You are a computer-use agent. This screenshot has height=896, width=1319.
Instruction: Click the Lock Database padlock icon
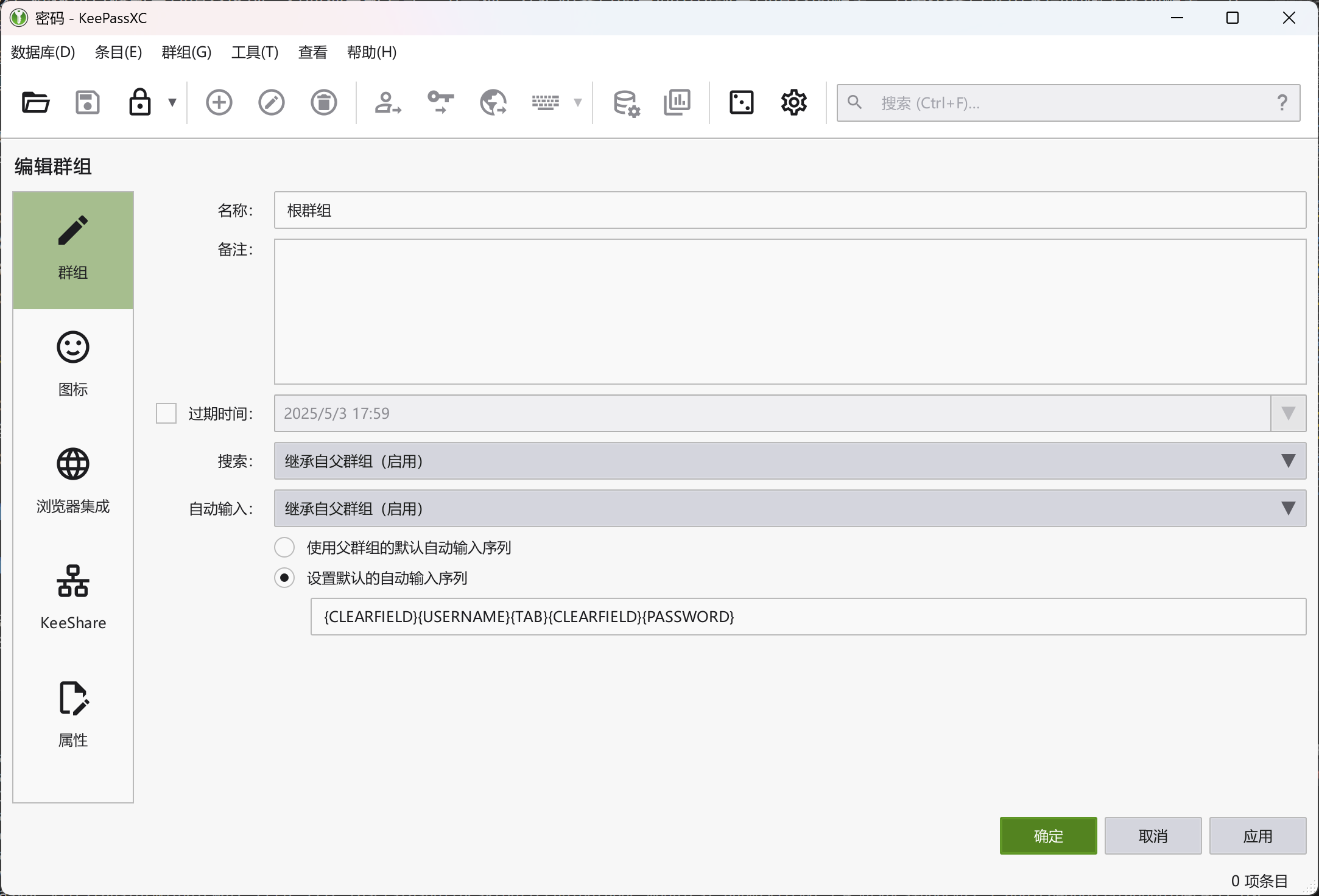(140, 102)
